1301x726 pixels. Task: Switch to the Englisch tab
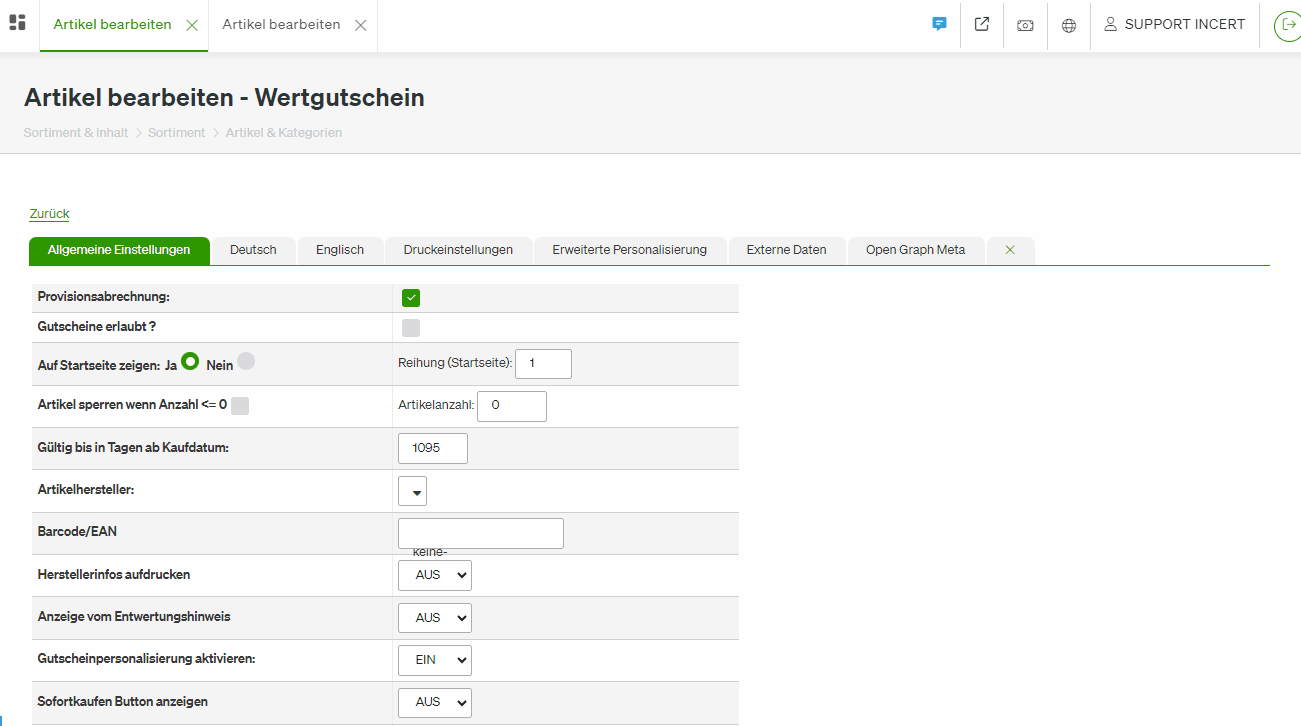[x=340, y=250]
